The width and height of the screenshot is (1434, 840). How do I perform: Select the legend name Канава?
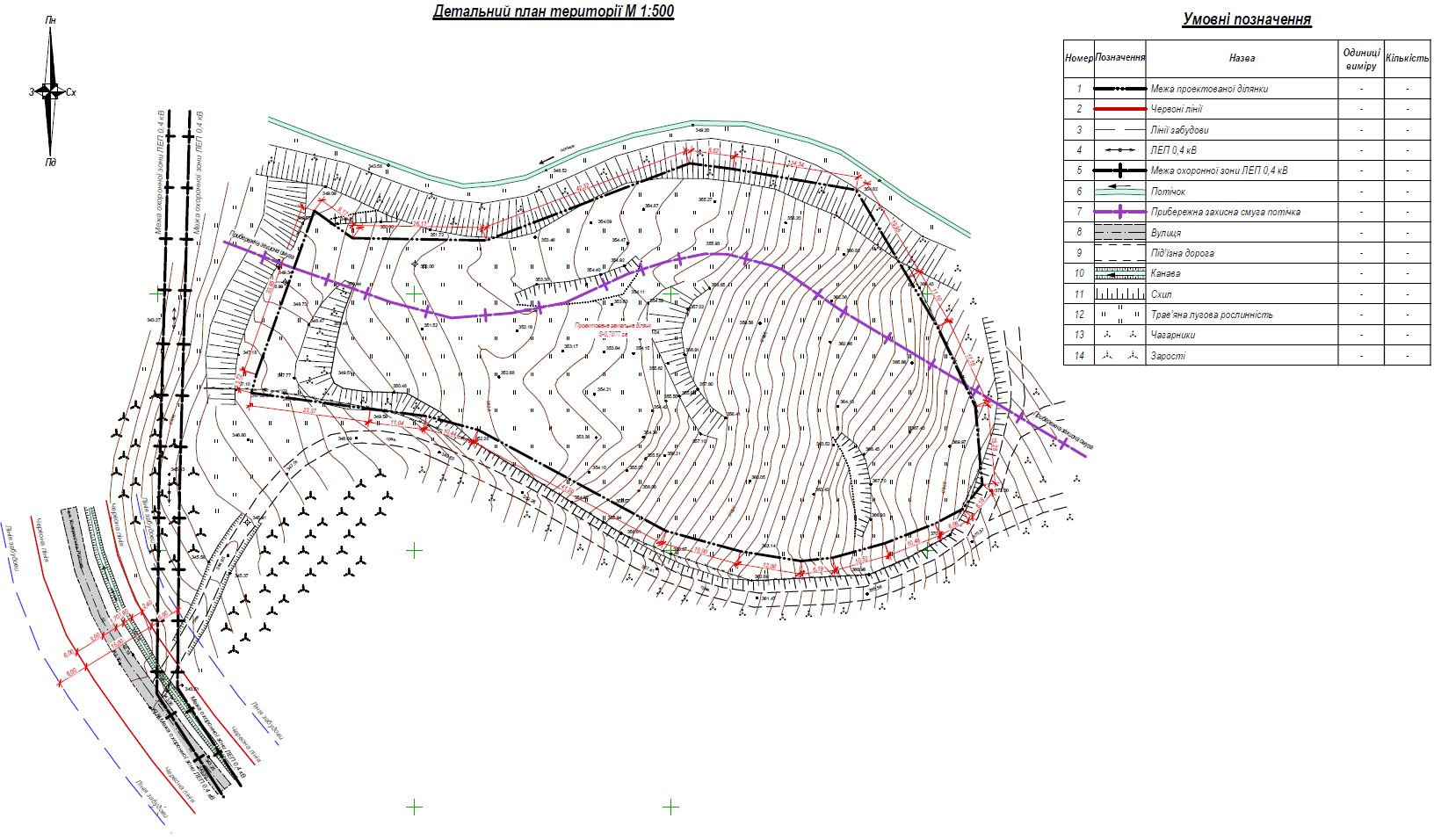1165,273
